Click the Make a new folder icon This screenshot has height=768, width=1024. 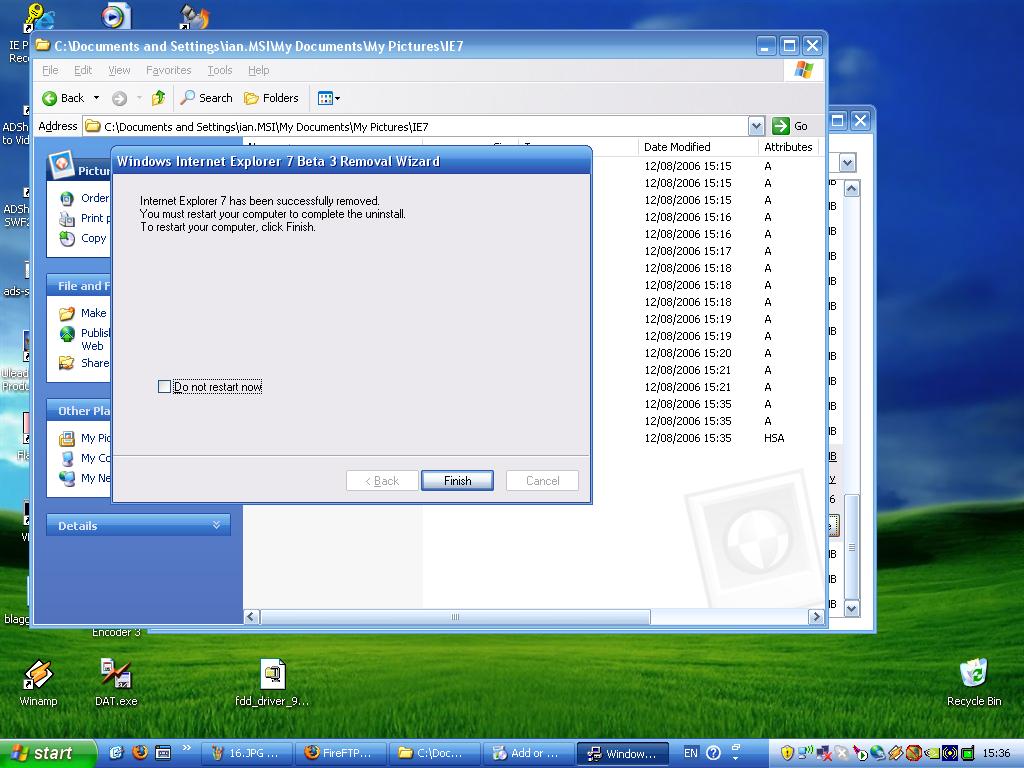click(x=67, y=313)
